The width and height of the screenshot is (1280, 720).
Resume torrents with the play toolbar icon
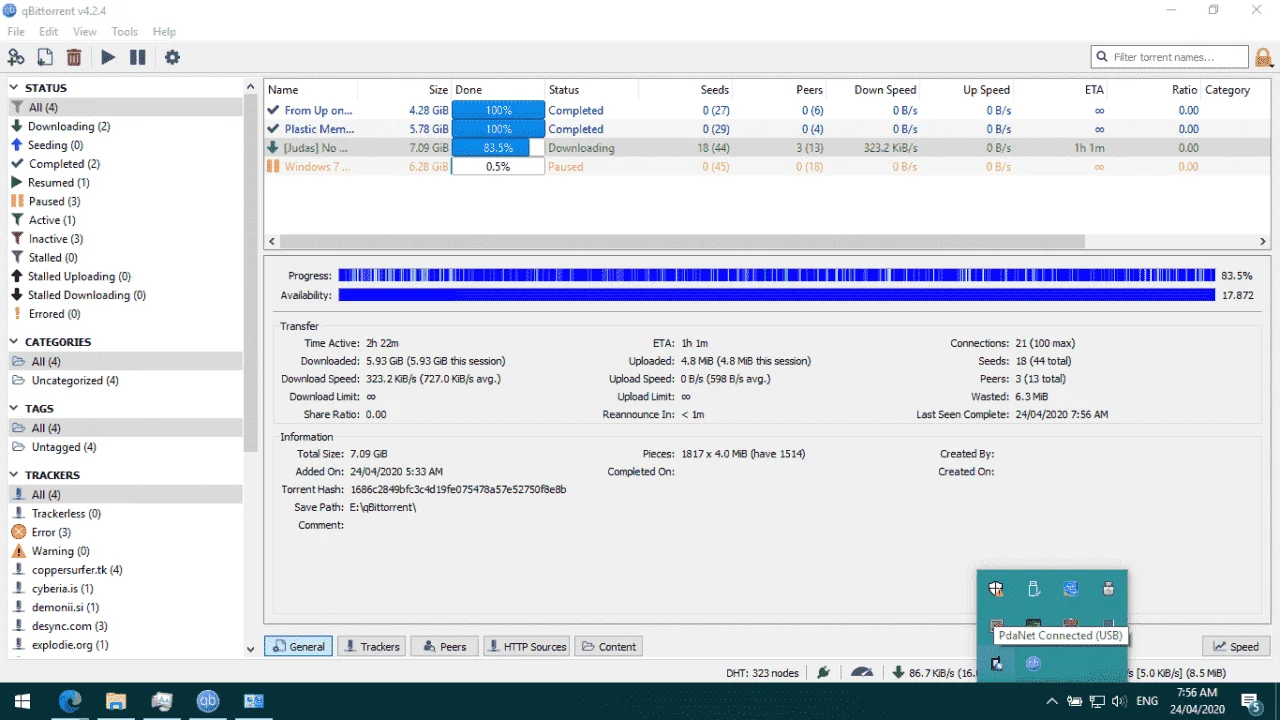pyautogui.click(x=108, y=58)
